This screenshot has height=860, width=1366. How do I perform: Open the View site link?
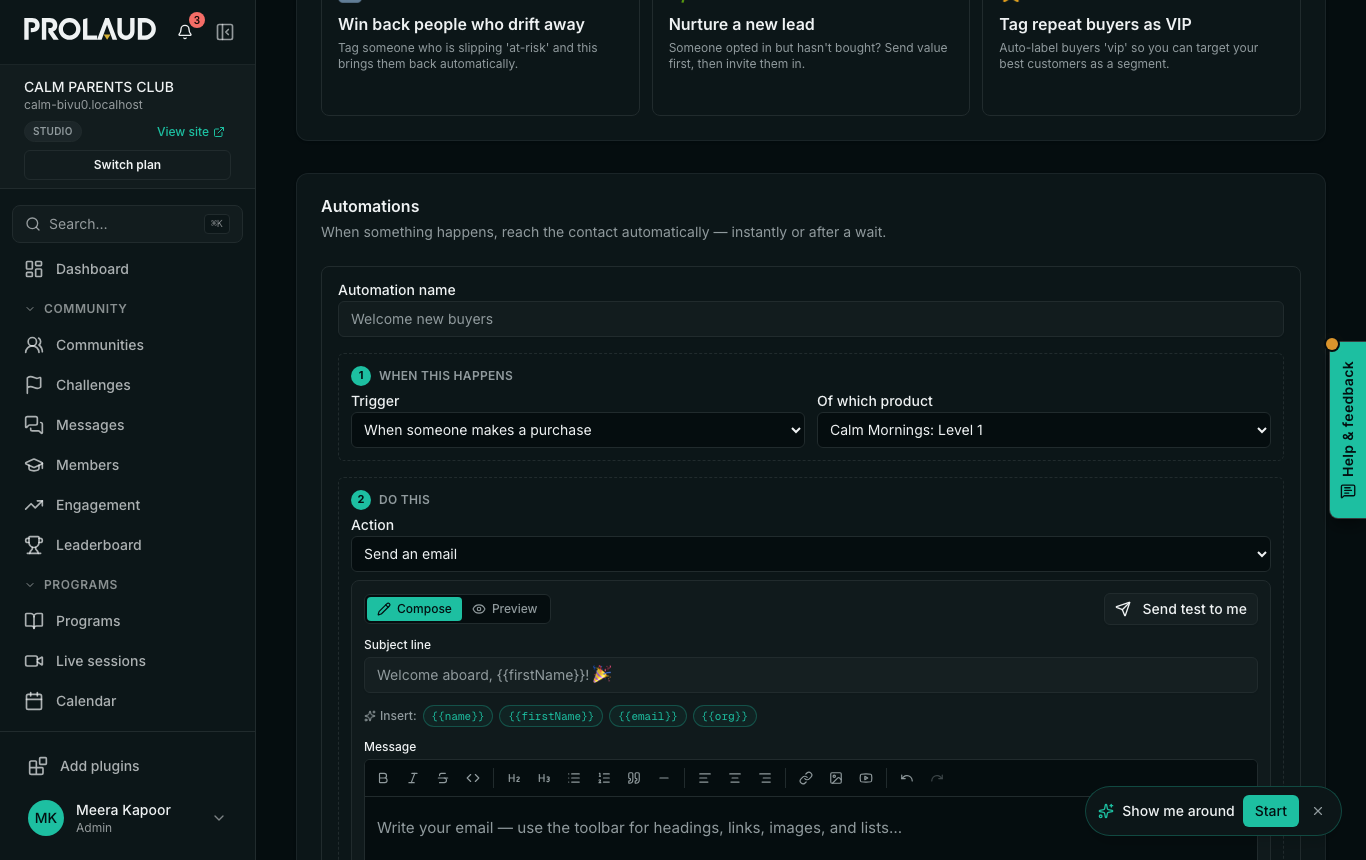point(191,132)
